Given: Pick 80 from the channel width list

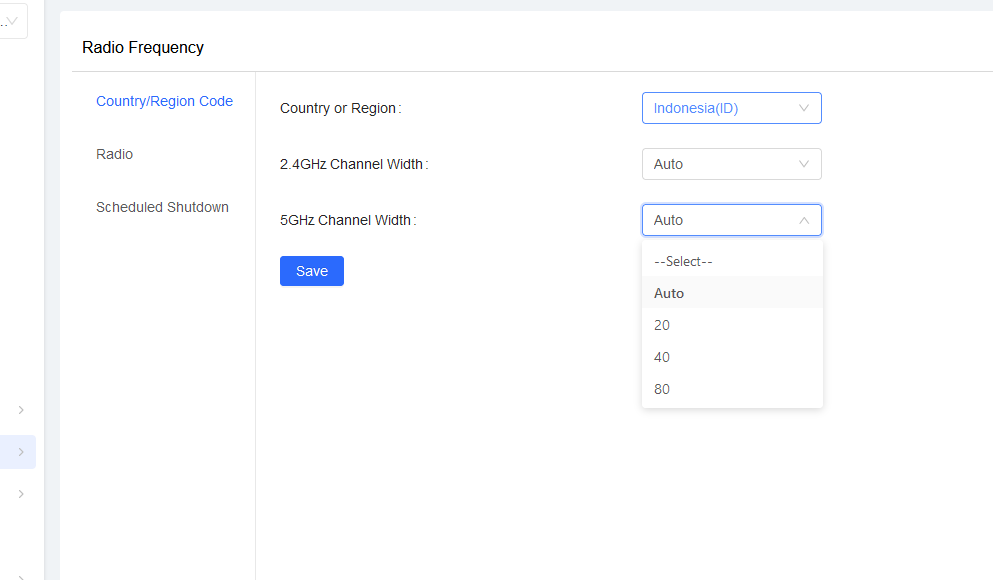Looking at the screenshot, I should pos(732,389).
